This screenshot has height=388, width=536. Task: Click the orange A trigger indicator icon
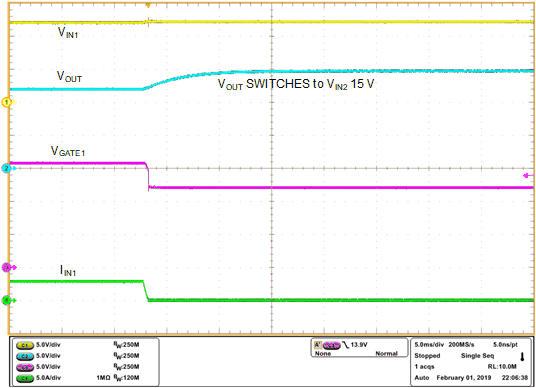[x=318, y=345]
